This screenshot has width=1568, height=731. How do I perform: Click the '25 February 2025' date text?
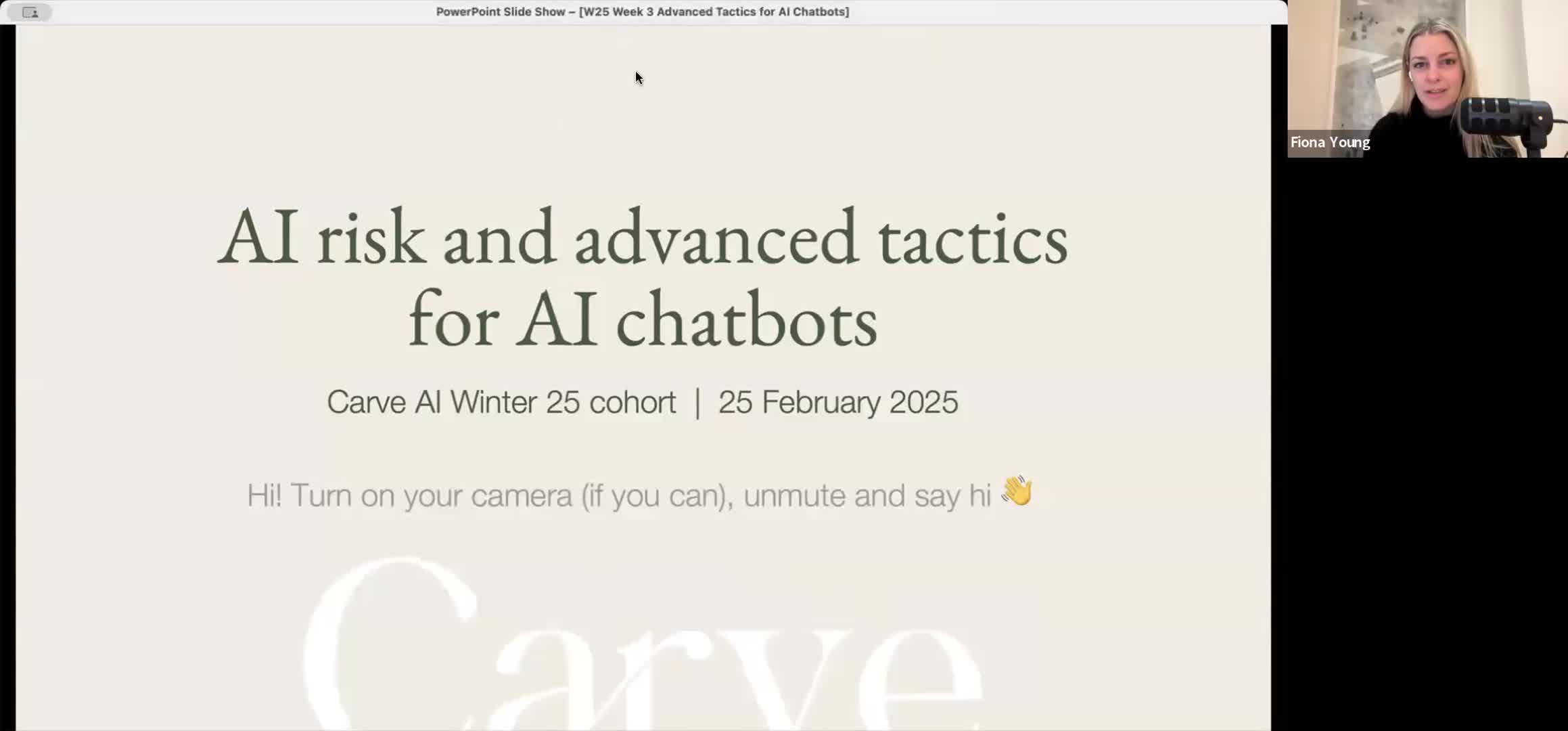(x=837, y=402)
